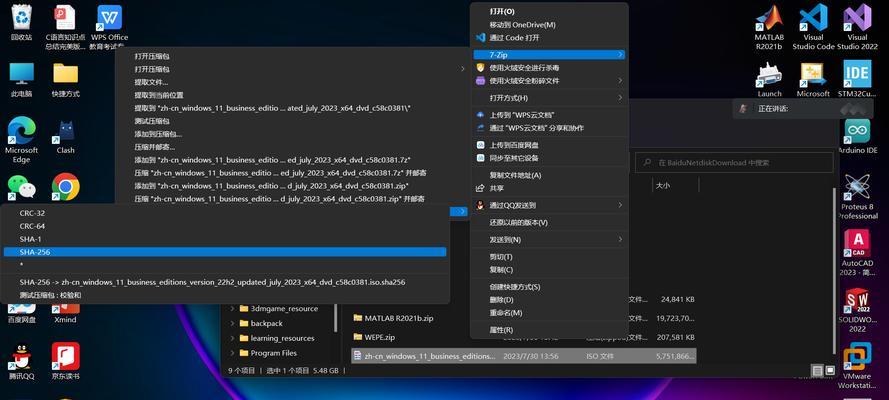The height and width of the screenshot is (400, 889).
Task: Open the Launch desktop shortcut
Action: click(769, 79)
